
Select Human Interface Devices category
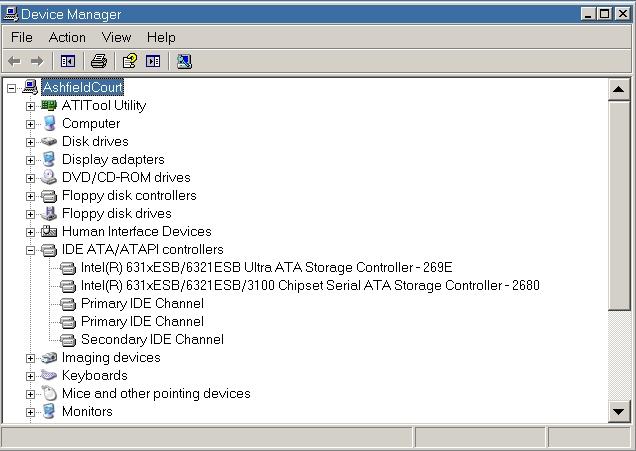[137, 231]
